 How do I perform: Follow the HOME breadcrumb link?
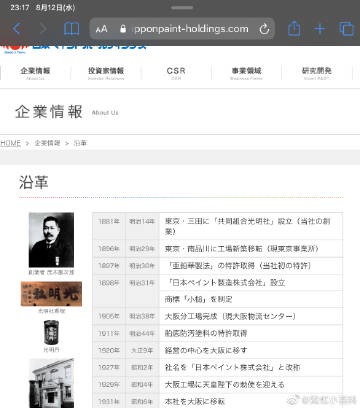pos(10,143)
